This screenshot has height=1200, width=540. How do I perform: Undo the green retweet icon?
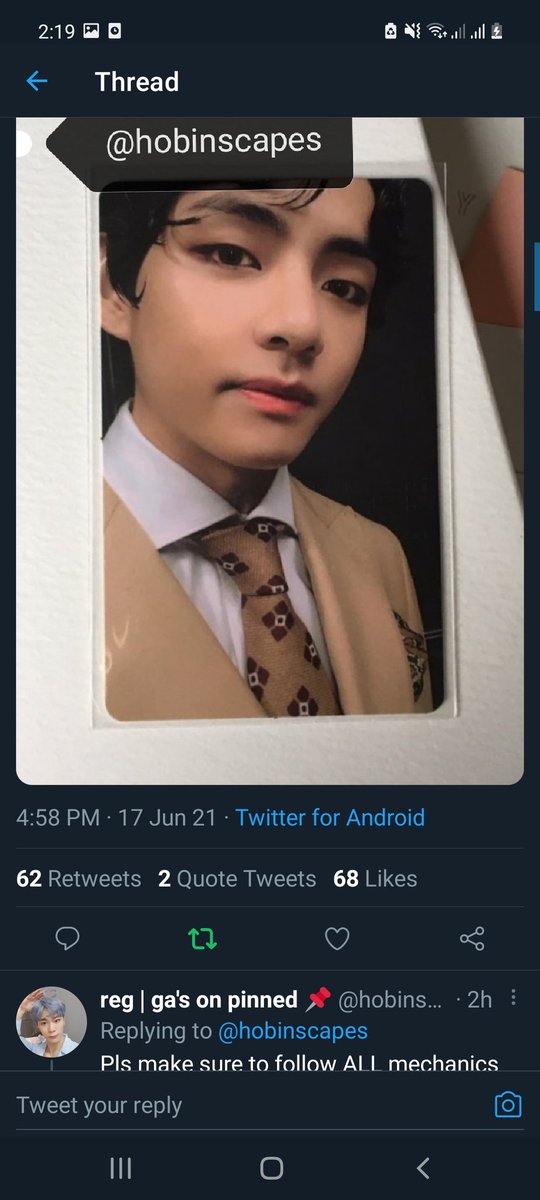(x=203, y=938)
